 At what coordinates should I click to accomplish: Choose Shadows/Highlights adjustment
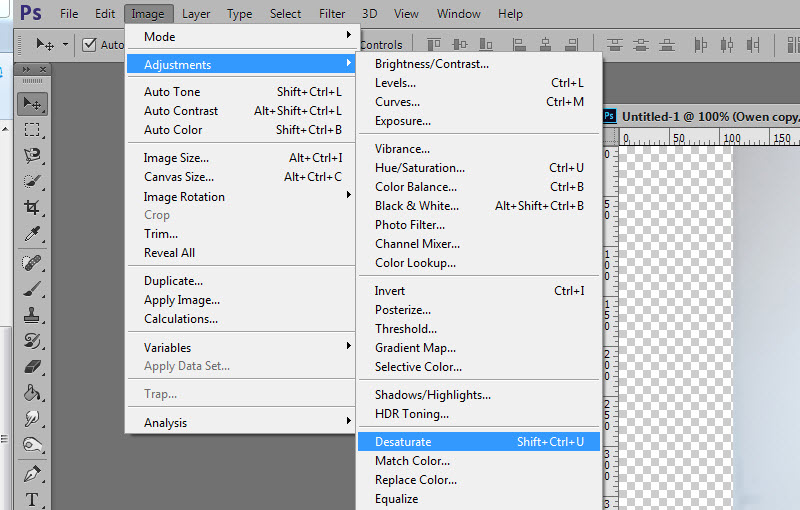[x=479, y=395]
